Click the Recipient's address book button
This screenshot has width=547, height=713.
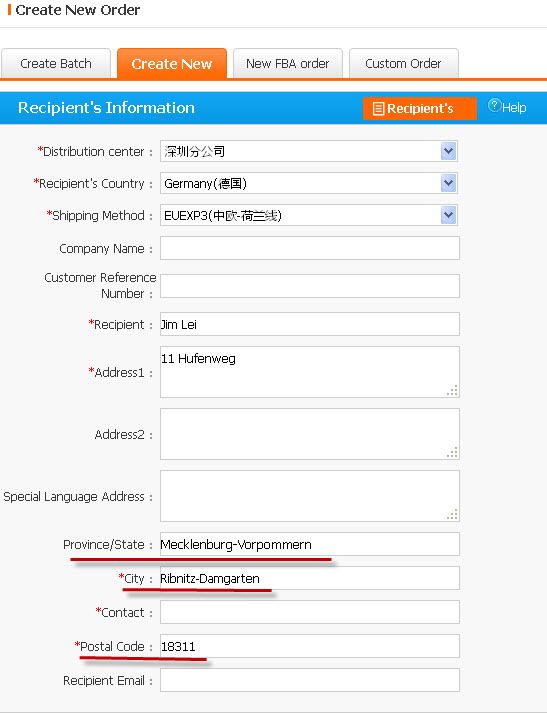click(x=420, y=108)
